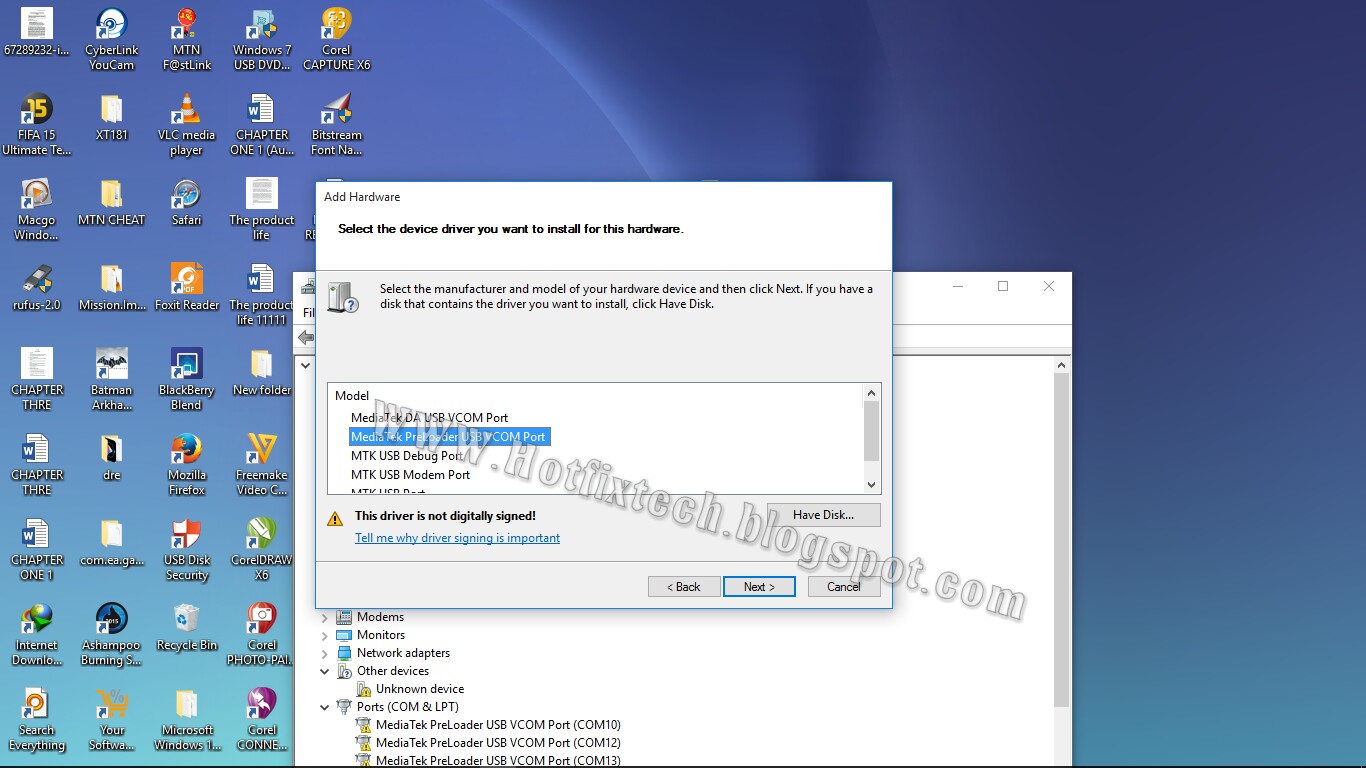Expand Network adapters in Device Manager

pos(324,653)
